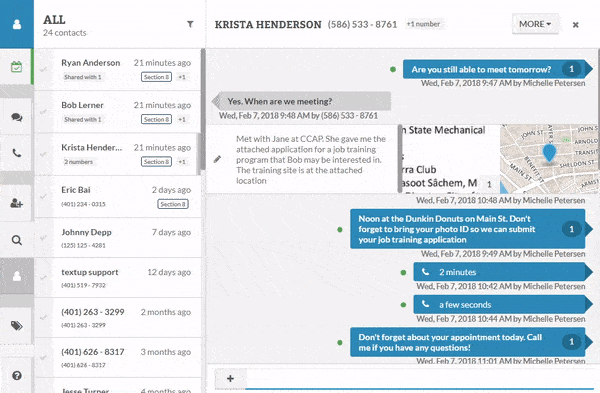Screen dimensions: 600x393
Task: Click 'Shared with 1' under Ryan Anderson
Action: point(83,77)
